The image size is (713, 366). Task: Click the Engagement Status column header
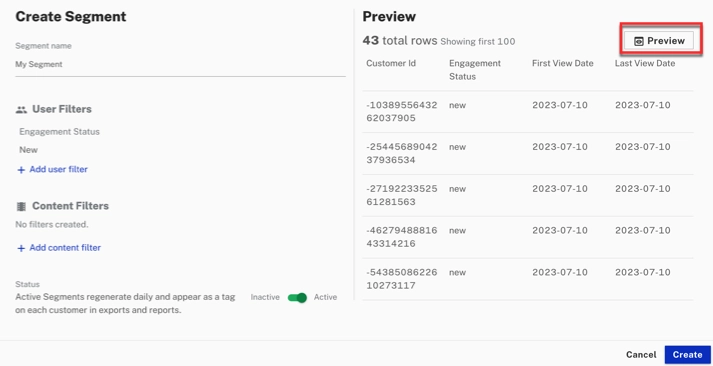475,70
